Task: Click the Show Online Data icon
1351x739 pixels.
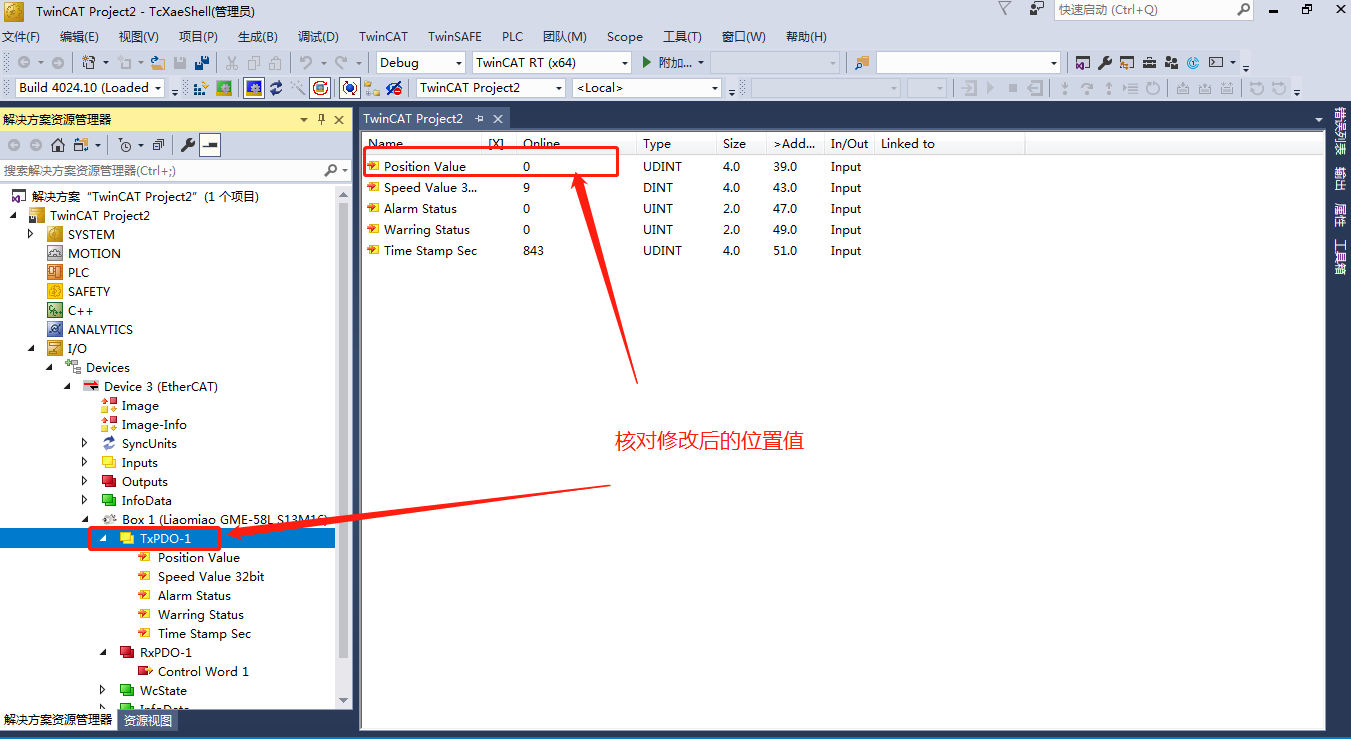Action: (x=349, y=88)
